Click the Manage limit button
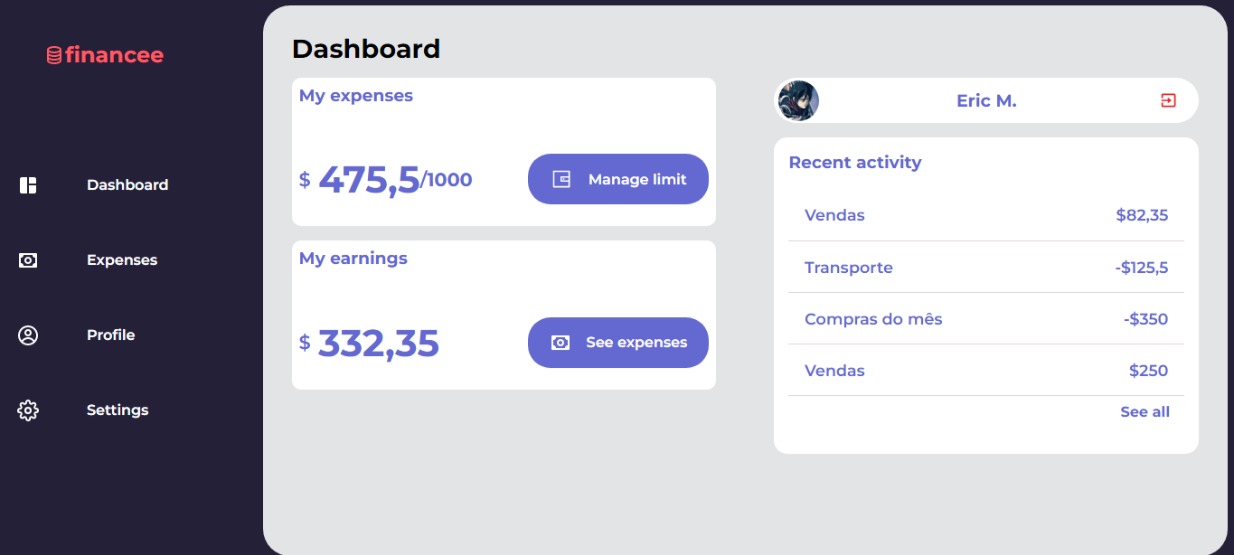 coord(618,179)
